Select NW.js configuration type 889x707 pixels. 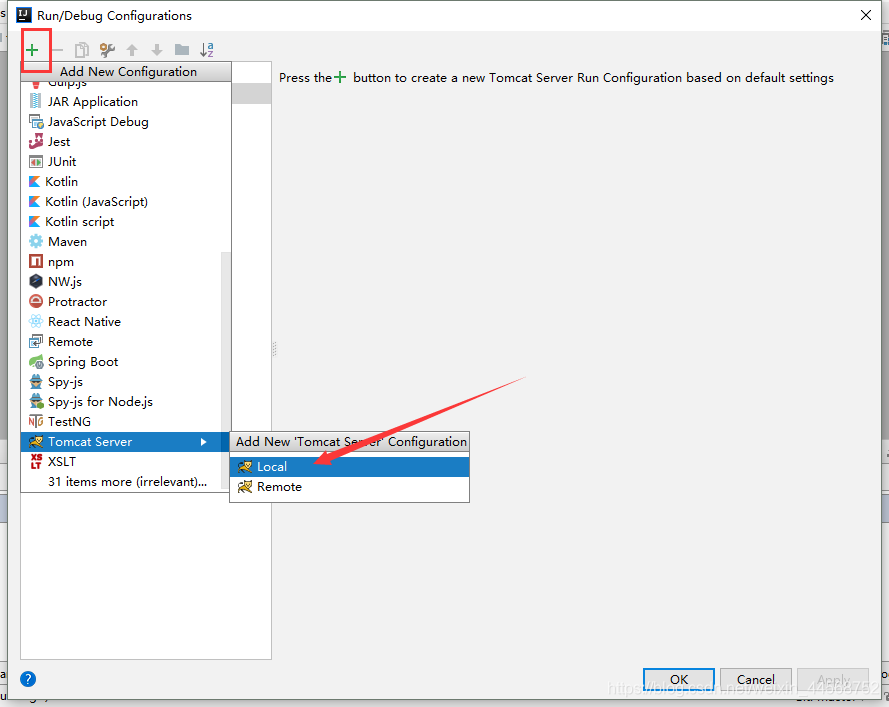(x=121, y=282)
